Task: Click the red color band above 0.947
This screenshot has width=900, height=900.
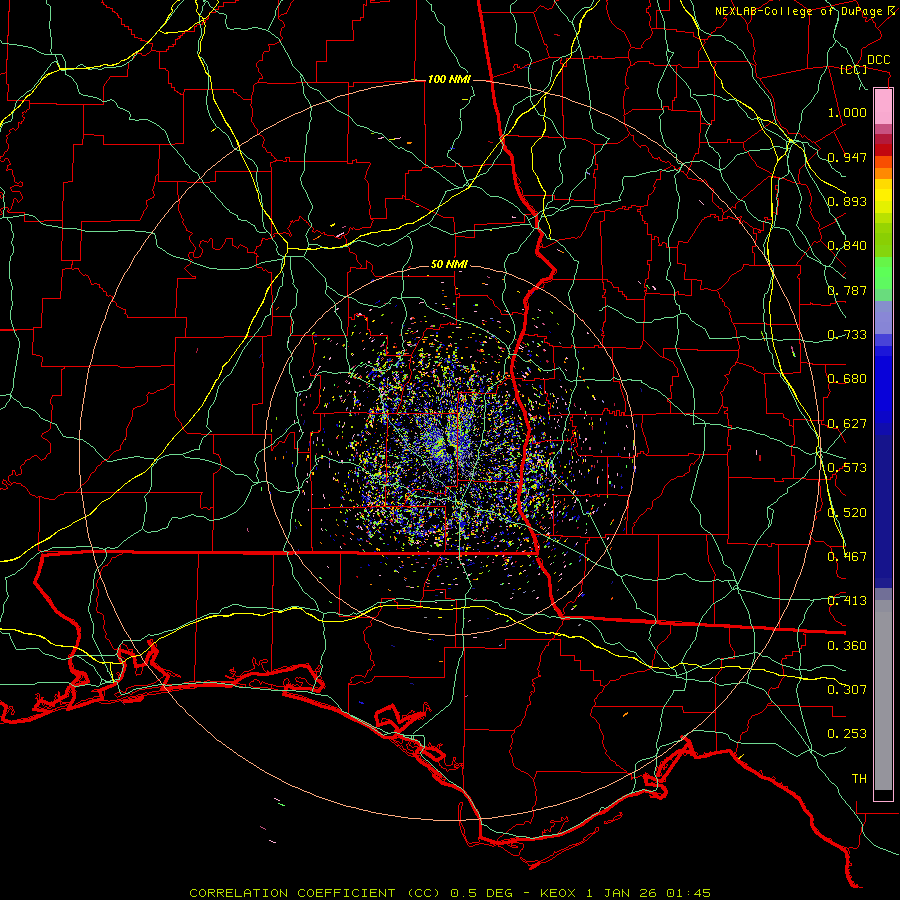Action: pos(883,149)
